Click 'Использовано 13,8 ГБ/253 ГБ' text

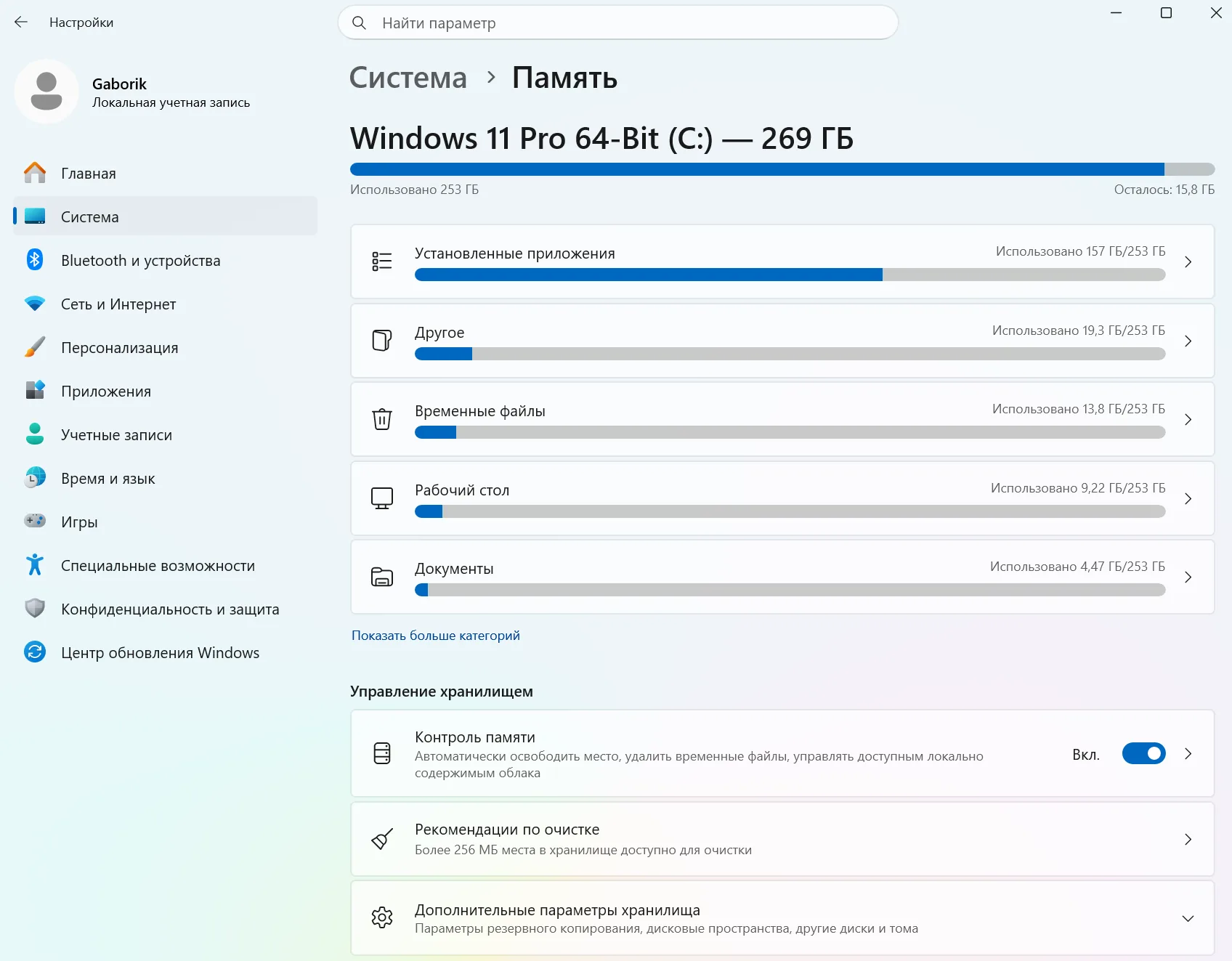[1079, 409]
